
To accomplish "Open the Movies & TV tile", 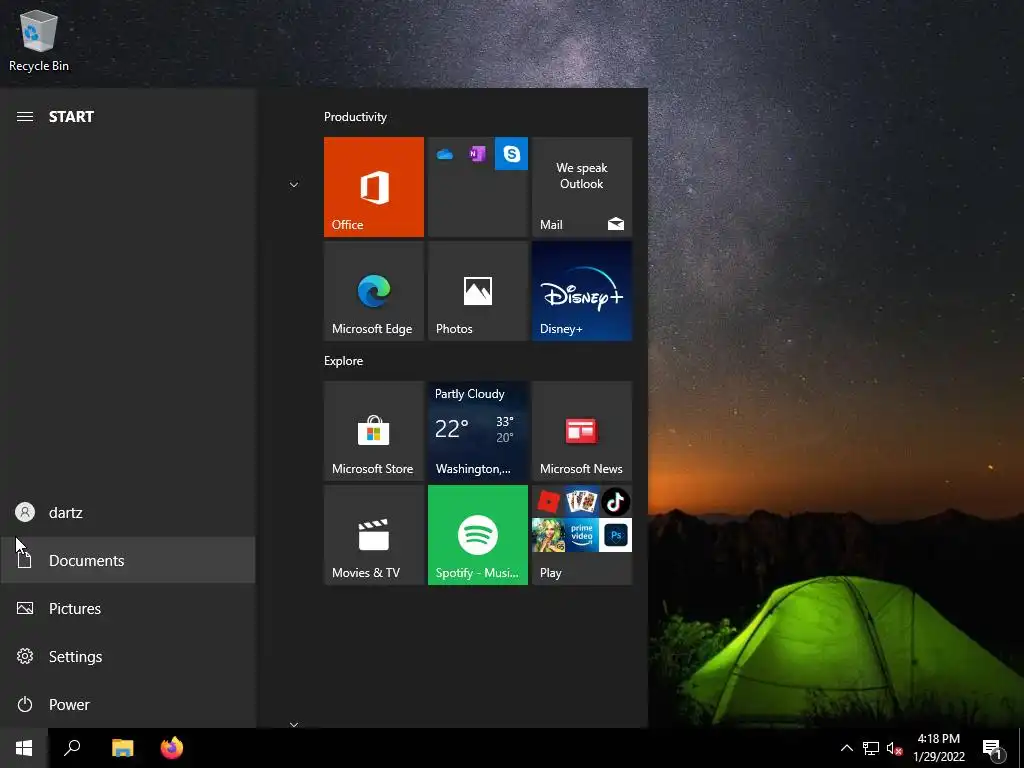I will click(x=374, y=535).
